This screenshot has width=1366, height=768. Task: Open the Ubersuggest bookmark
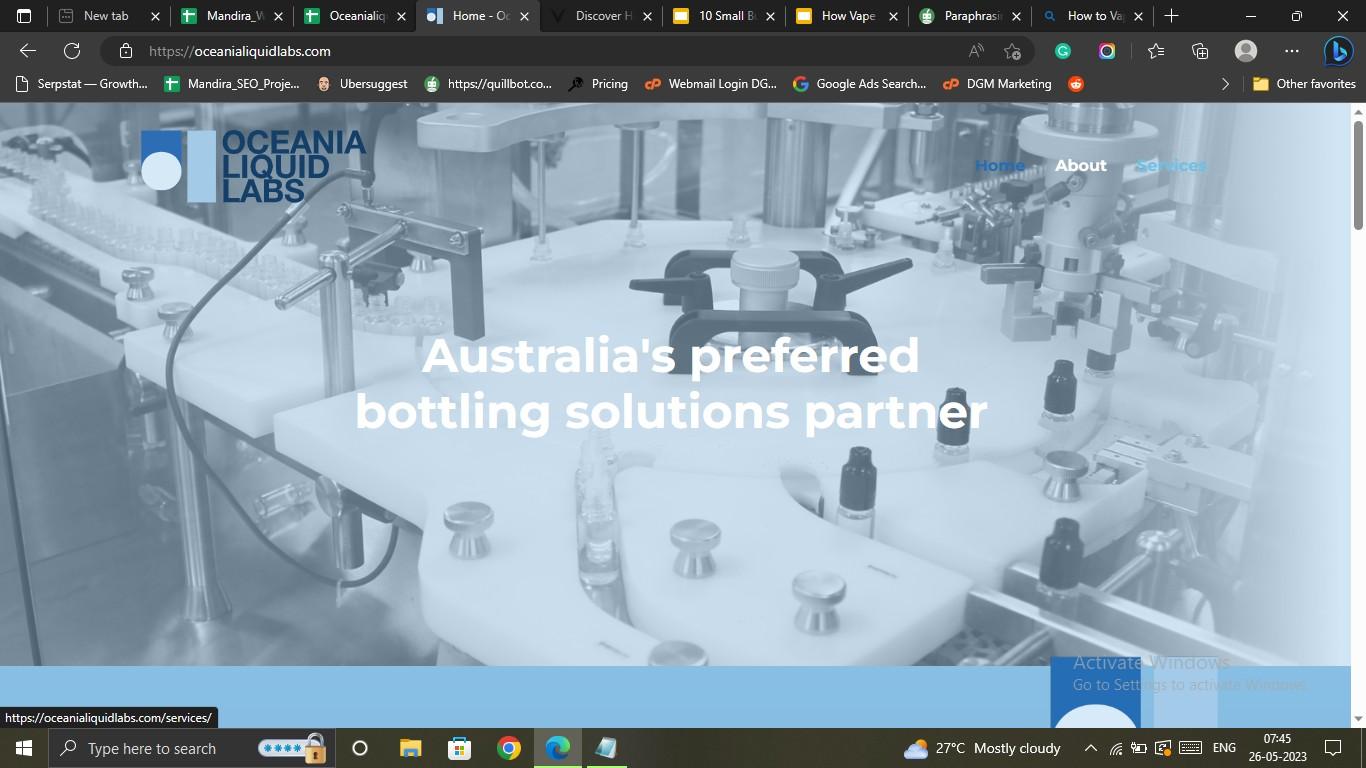(x=362, y=84)
